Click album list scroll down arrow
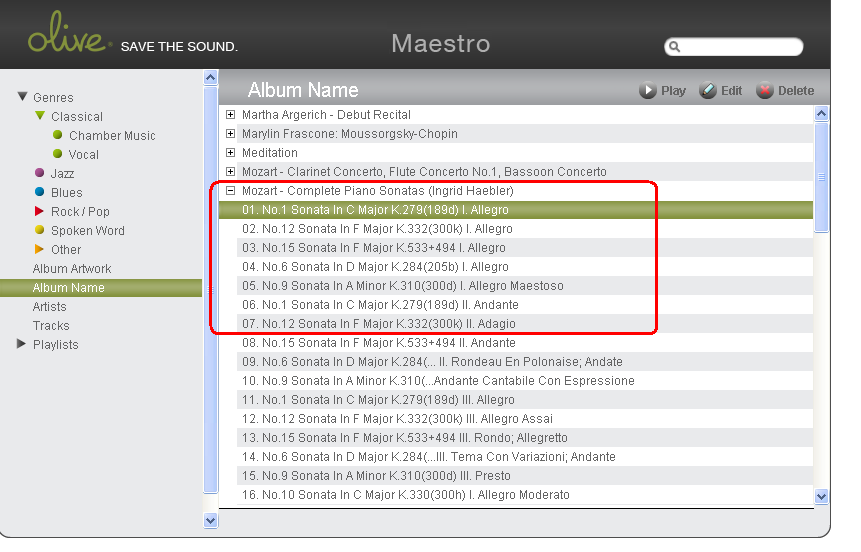 point(821,497)
